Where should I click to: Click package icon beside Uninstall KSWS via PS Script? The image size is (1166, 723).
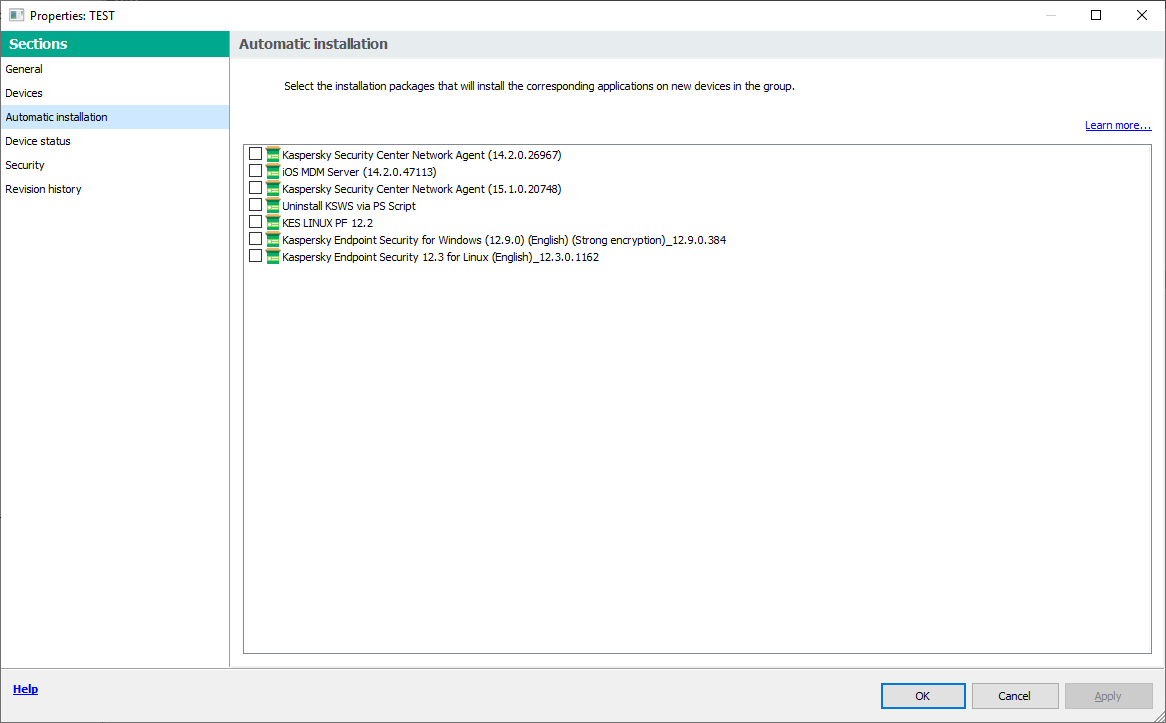click(x=272, y=206)
